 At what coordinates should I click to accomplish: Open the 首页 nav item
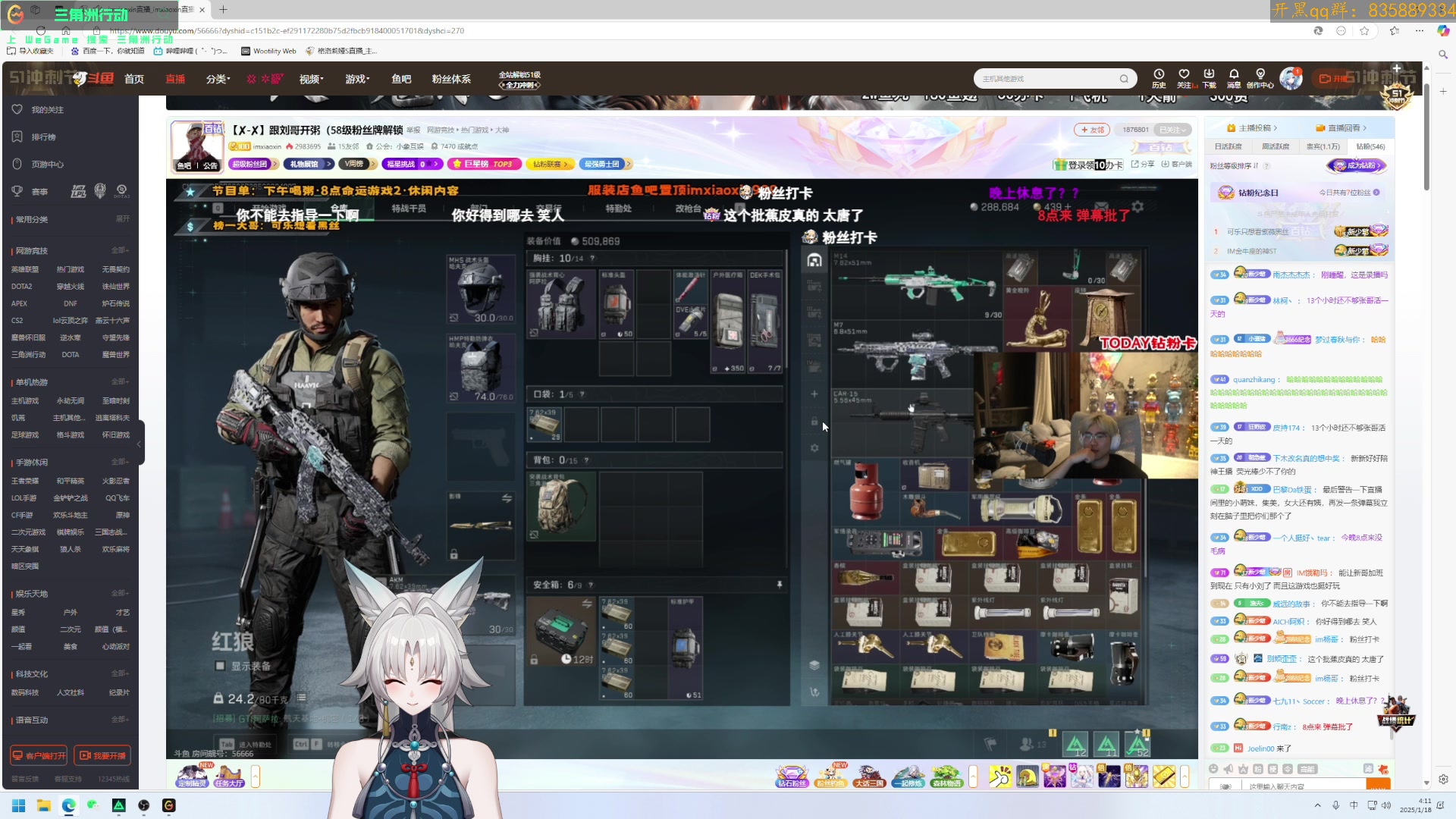(134, 79)
